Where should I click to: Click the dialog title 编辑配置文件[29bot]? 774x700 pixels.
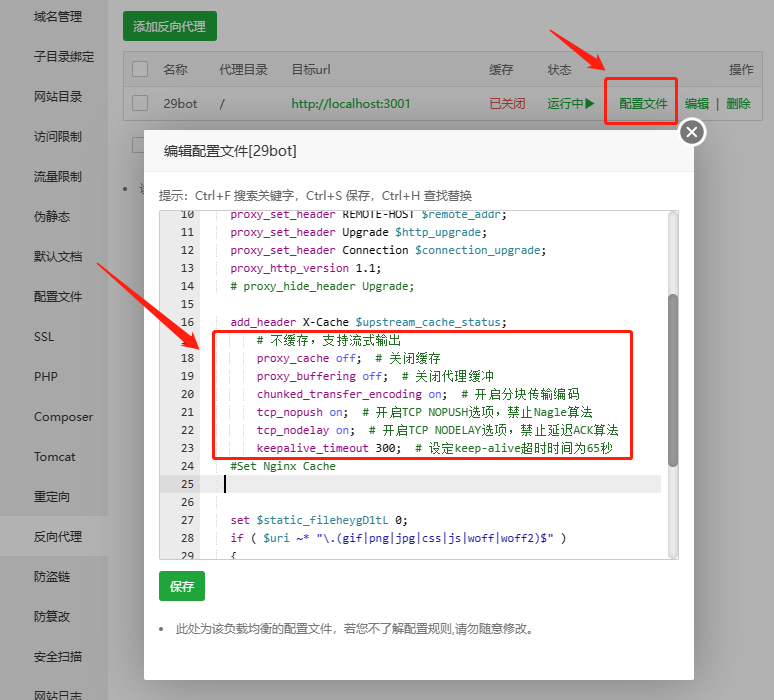[x=230, y=151]
